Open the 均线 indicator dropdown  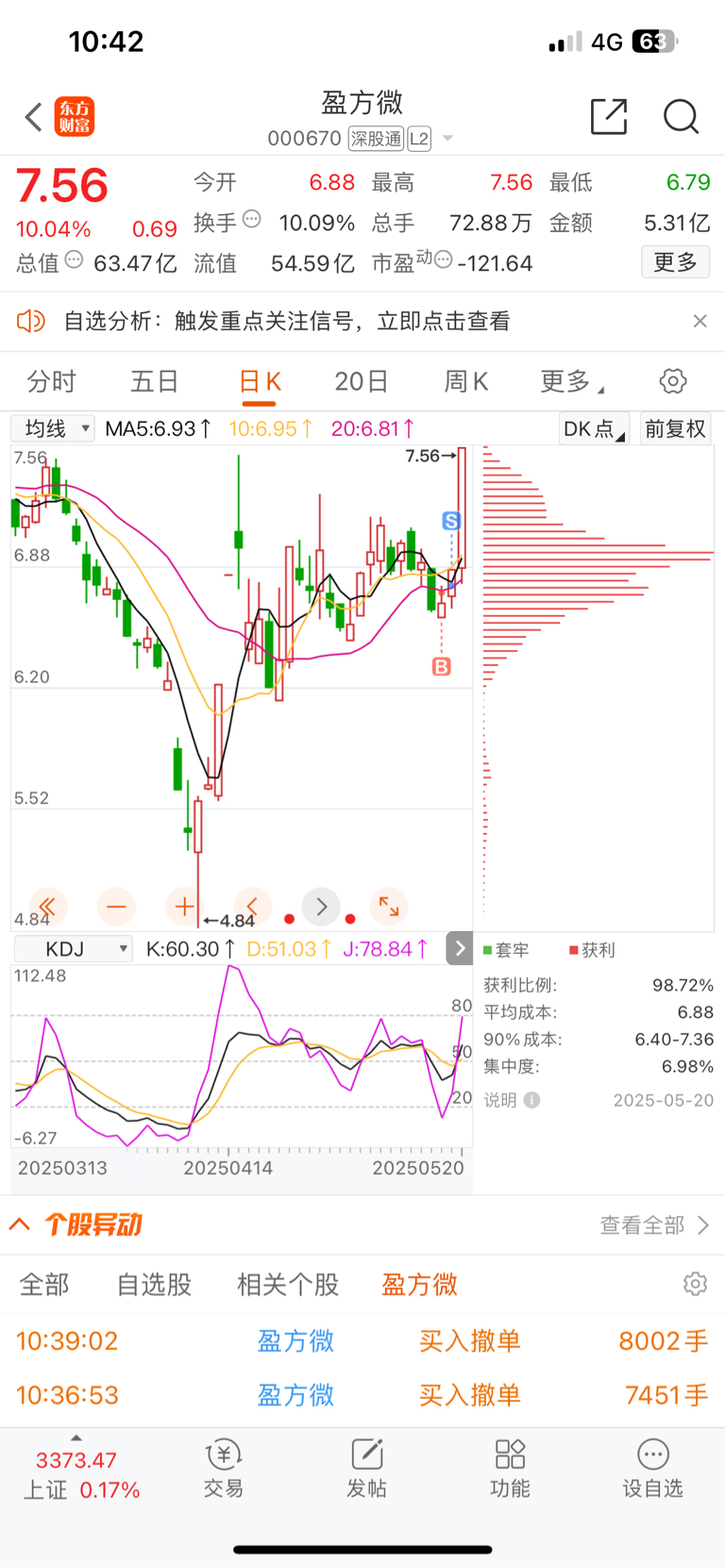tap(53, 428)
